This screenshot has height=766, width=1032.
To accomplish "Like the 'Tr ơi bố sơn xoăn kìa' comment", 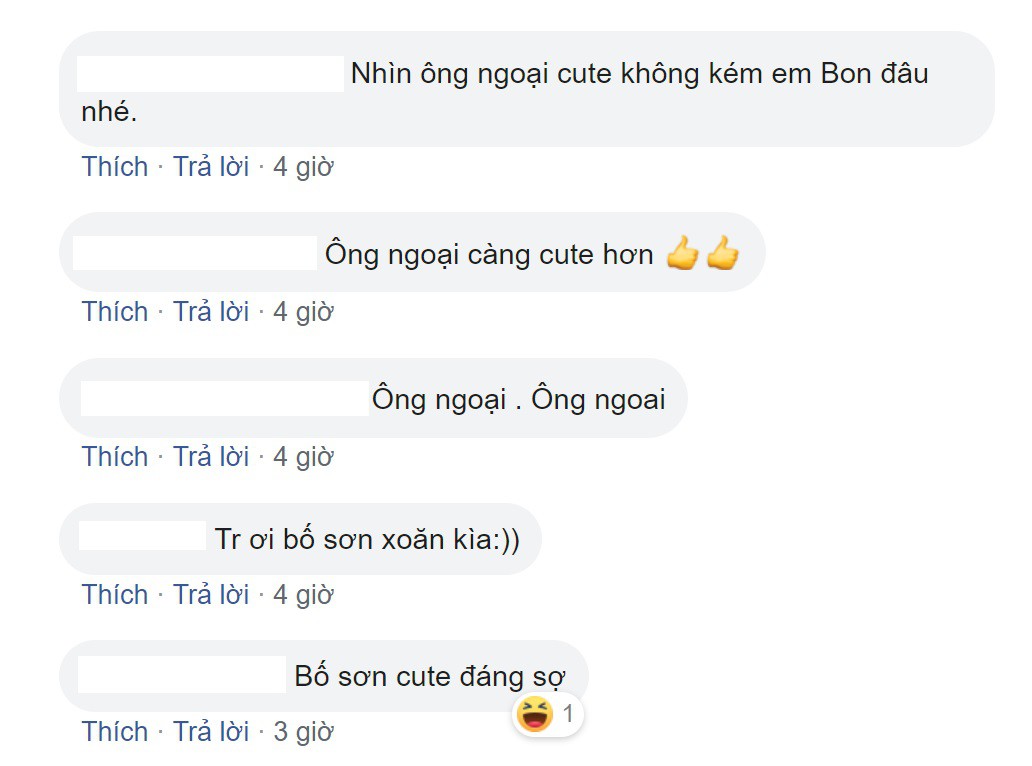I will coord(115,594).
